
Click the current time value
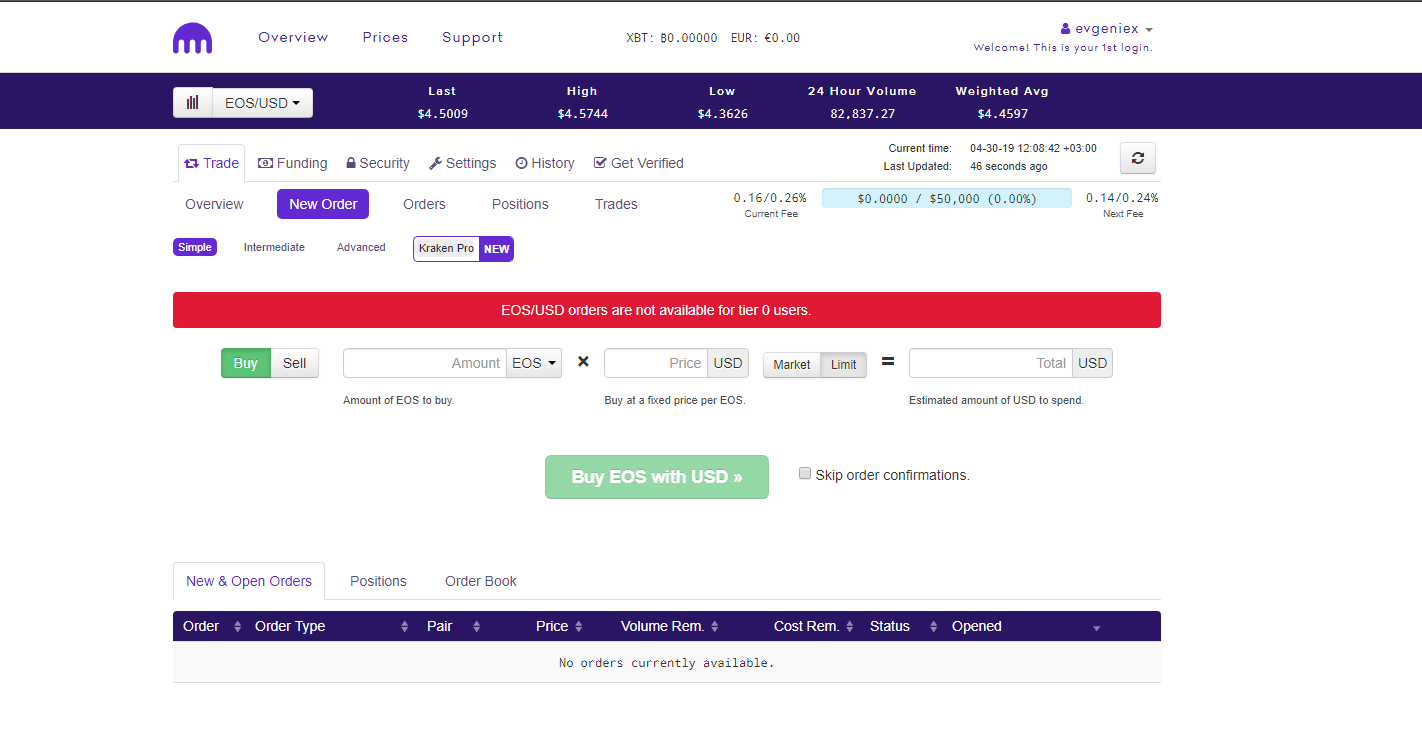[x=1033, y=148]
